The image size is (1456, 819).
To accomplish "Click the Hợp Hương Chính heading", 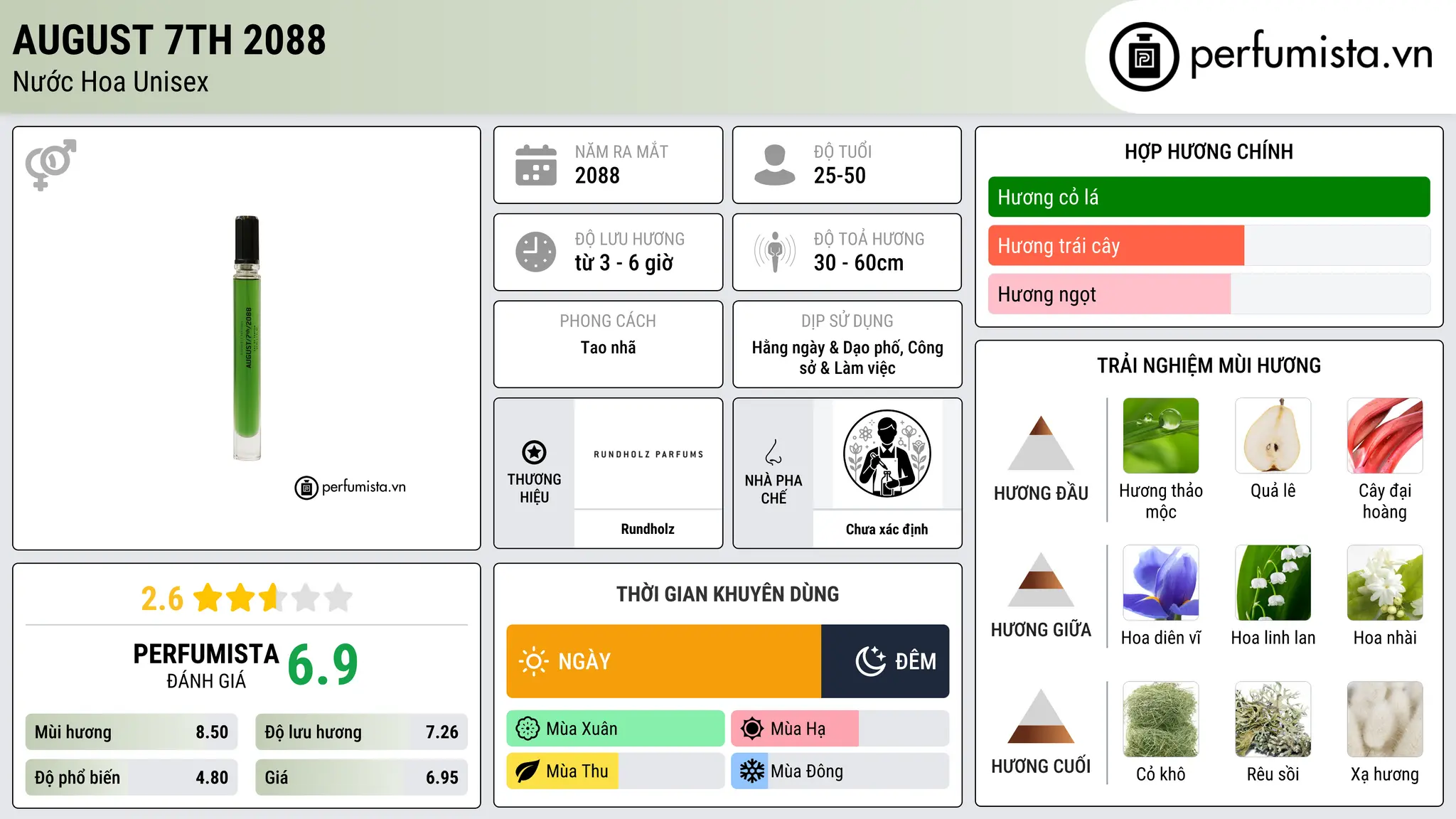I will 1209,151.
